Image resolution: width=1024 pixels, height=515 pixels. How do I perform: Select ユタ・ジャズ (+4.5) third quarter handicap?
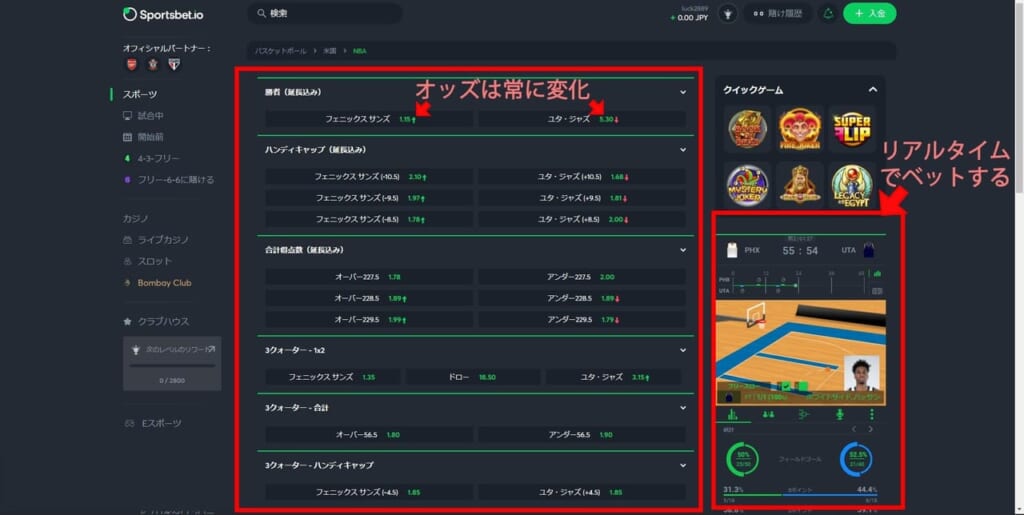pyautogui.click(x=582, y=492)
